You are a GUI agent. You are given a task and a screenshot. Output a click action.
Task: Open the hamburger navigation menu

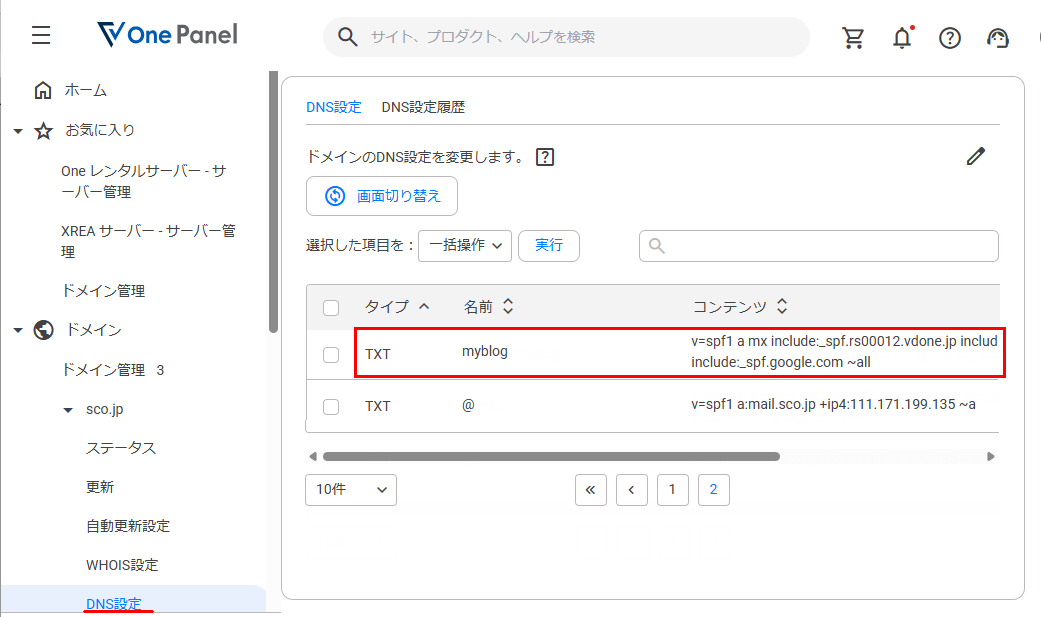click(x=41, y=35)
